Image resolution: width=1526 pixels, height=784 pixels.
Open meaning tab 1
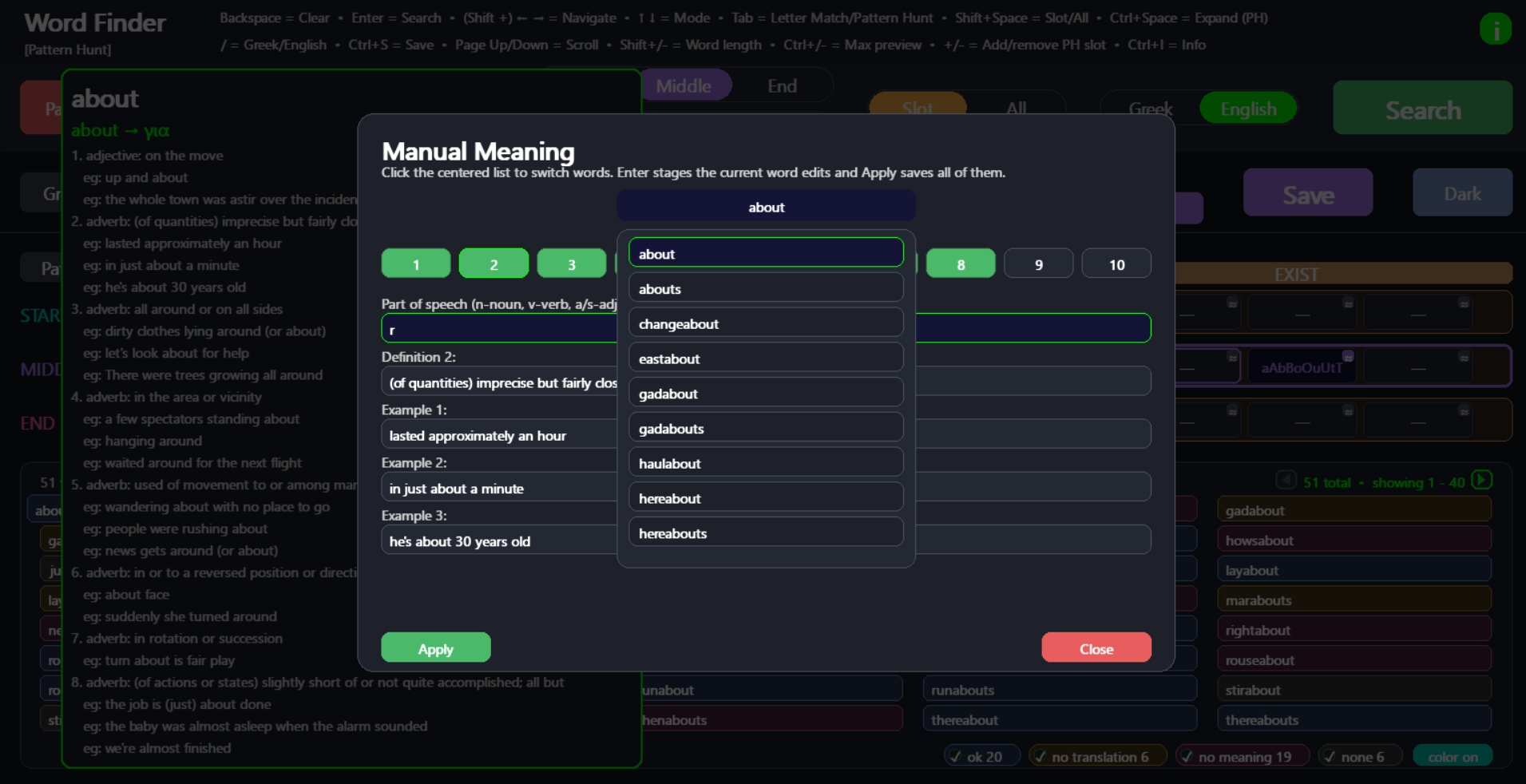click(x=416, y=263)
